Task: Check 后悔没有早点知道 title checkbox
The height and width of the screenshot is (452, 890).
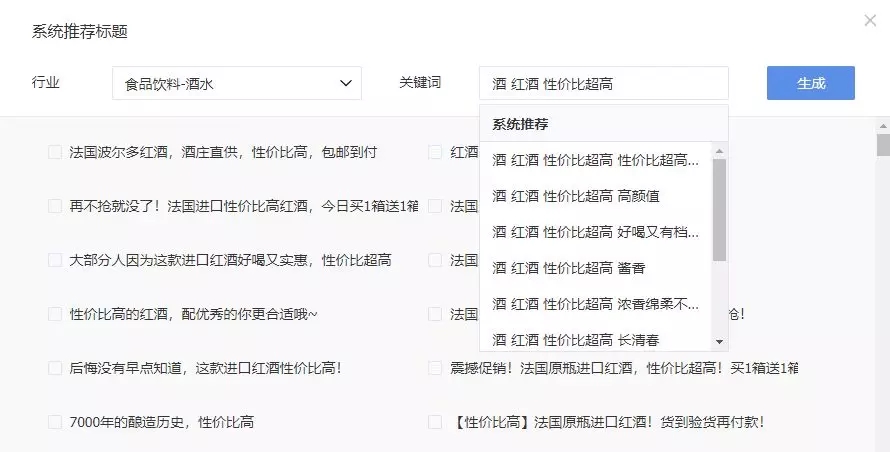Action: click(55, 368)
